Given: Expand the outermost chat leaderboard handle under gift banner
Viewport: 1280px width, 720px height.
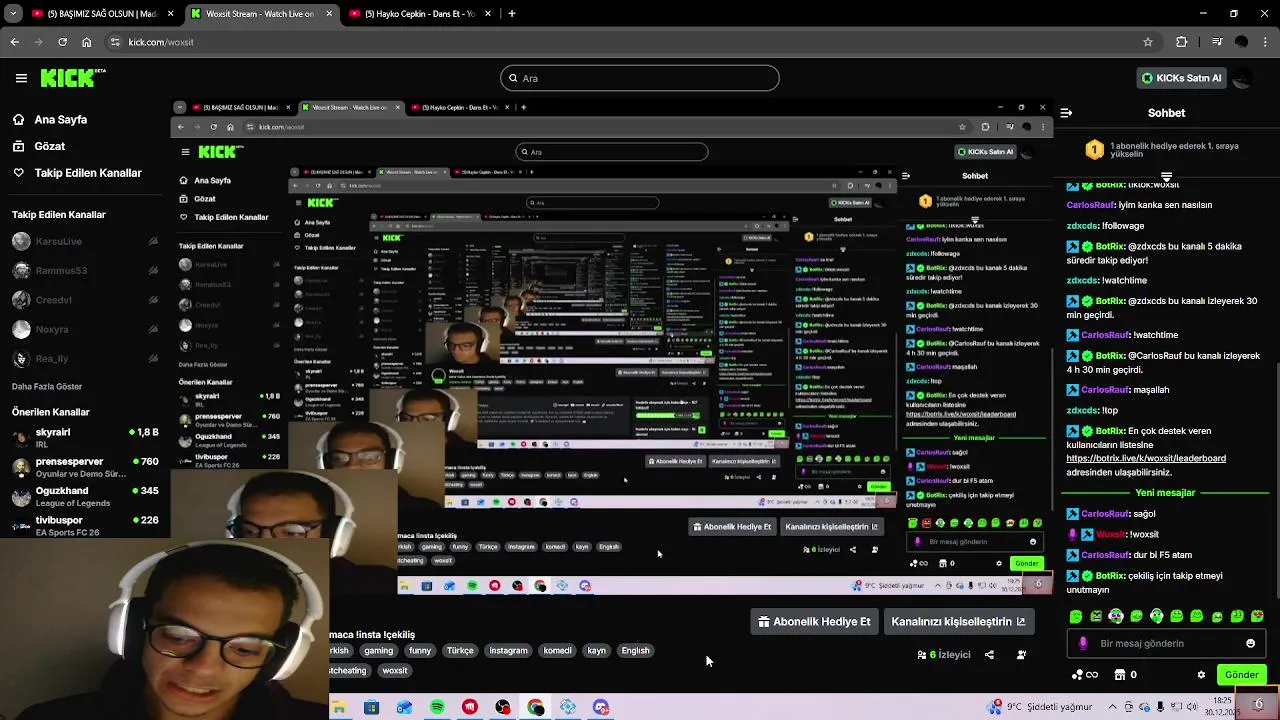Looking at the screenshot, I should pyautogui.click(x=1166, y=177).
